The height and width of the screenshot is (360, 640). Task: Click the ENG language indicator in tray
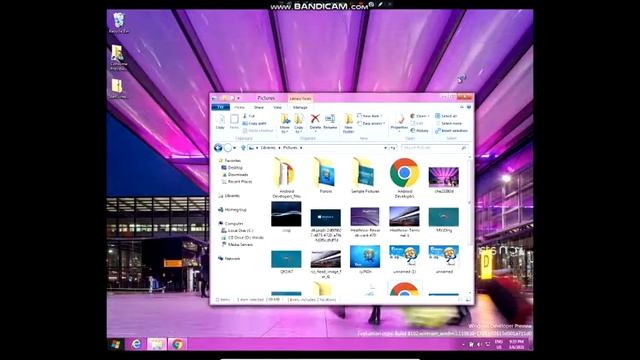click(x=499, y=344)
